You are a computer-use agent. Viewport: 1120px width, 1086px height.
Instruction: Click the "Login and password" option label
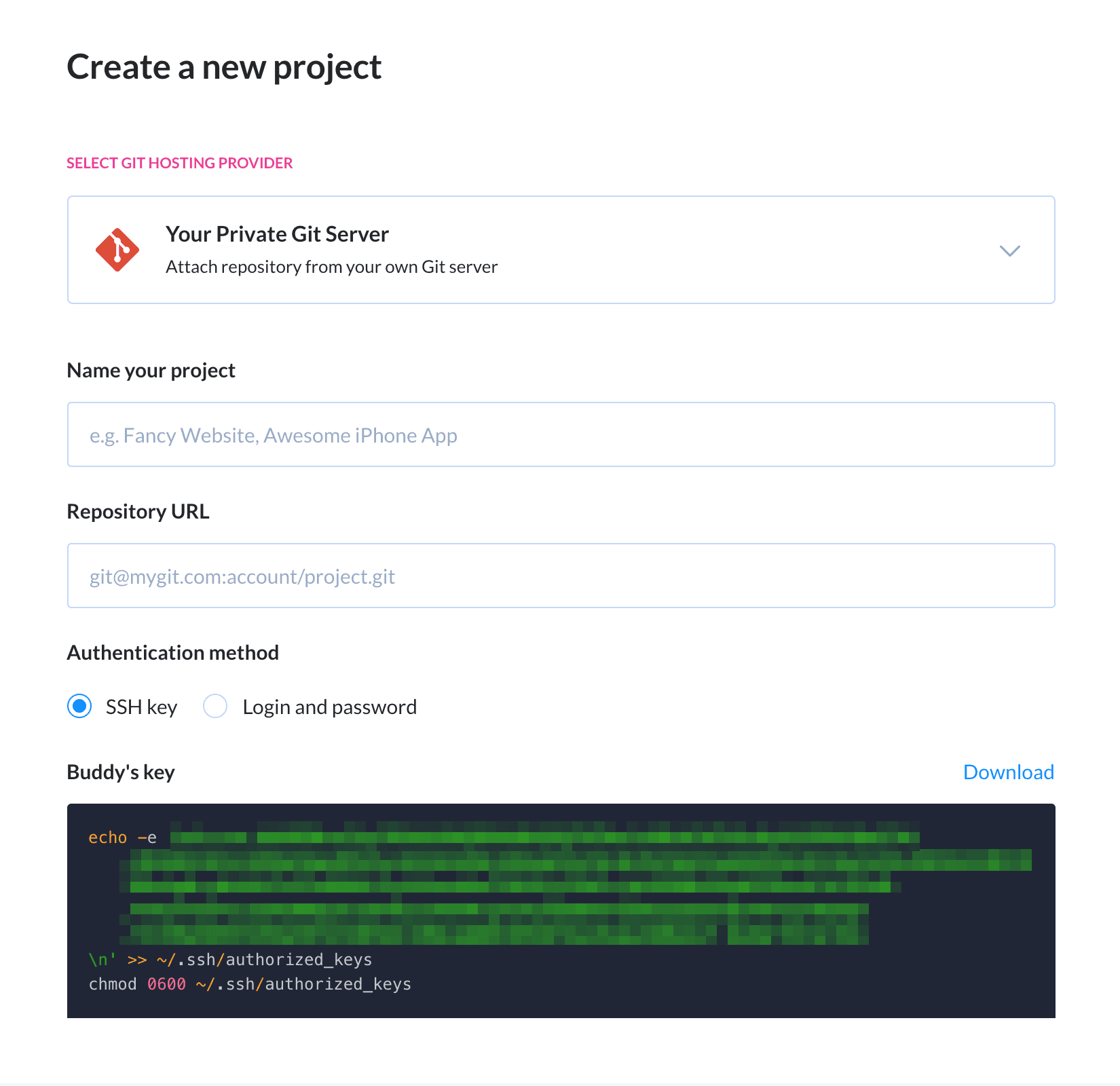tap(329, 707)
